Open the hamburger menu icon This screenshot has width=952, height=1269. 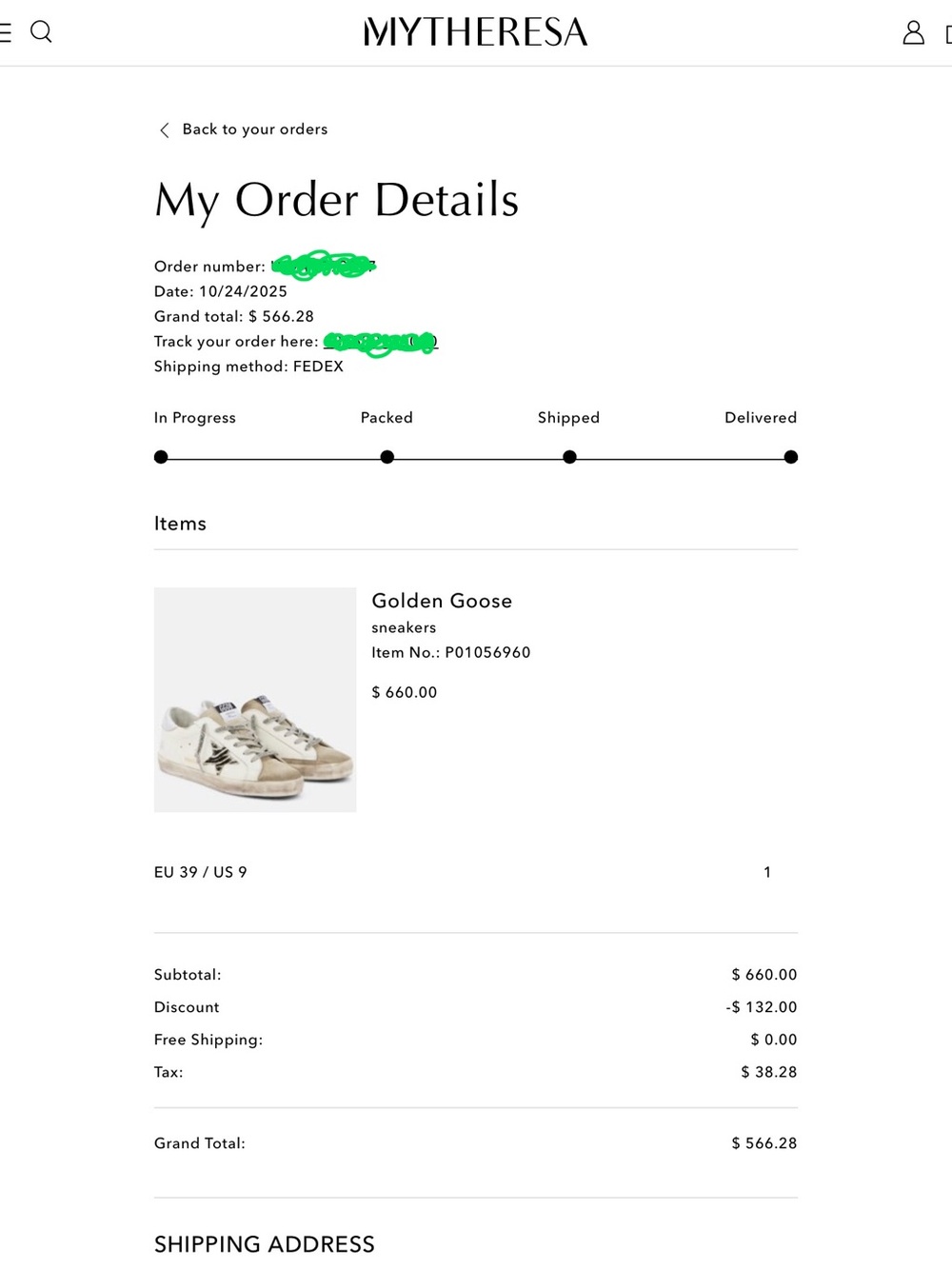tap(5, 31)
